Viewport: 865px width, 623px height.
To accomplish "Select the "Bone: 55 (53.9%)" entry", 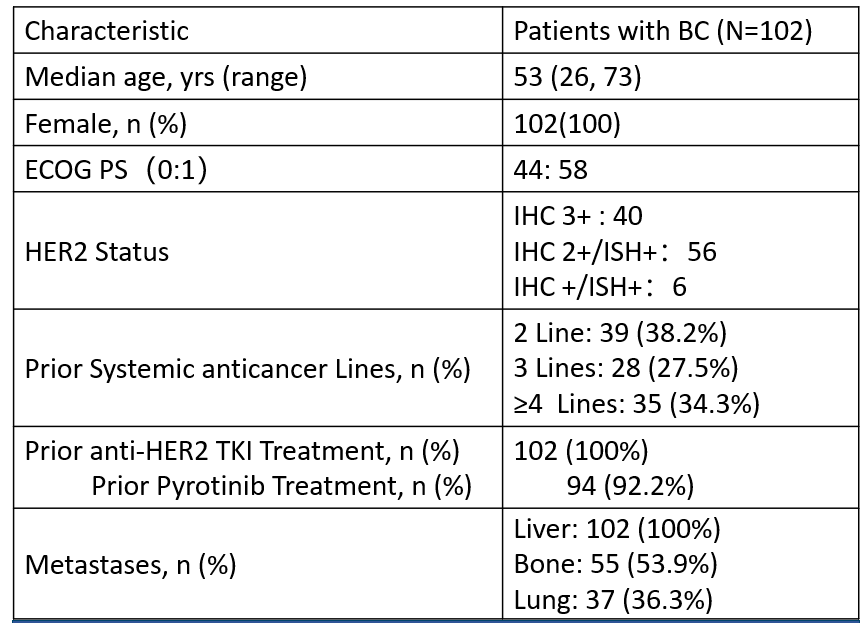I will click(615, 564).
